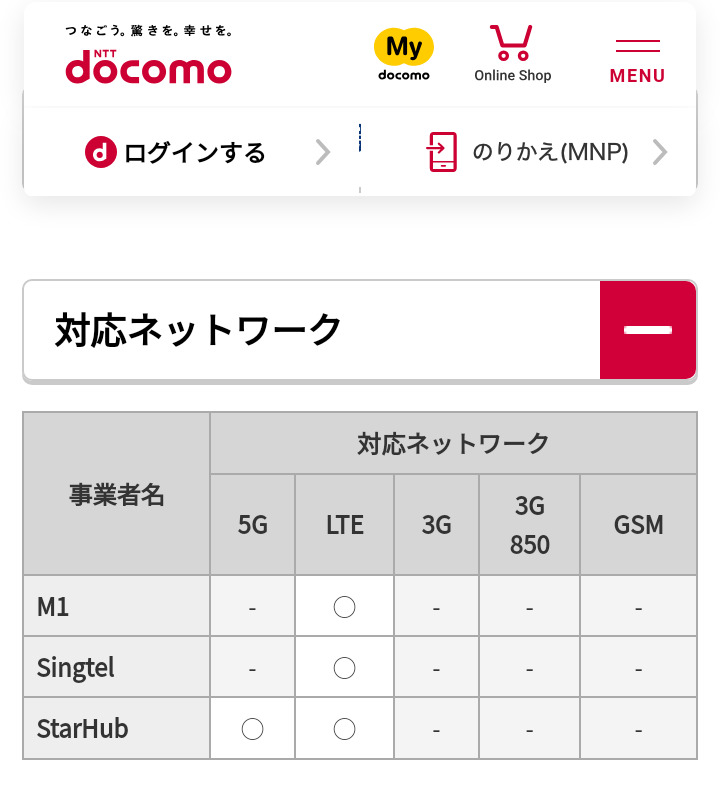Image resolution: width=720 pixels, height=792 pixels.
Task: Tap the ログインする link
Action: 195,153
